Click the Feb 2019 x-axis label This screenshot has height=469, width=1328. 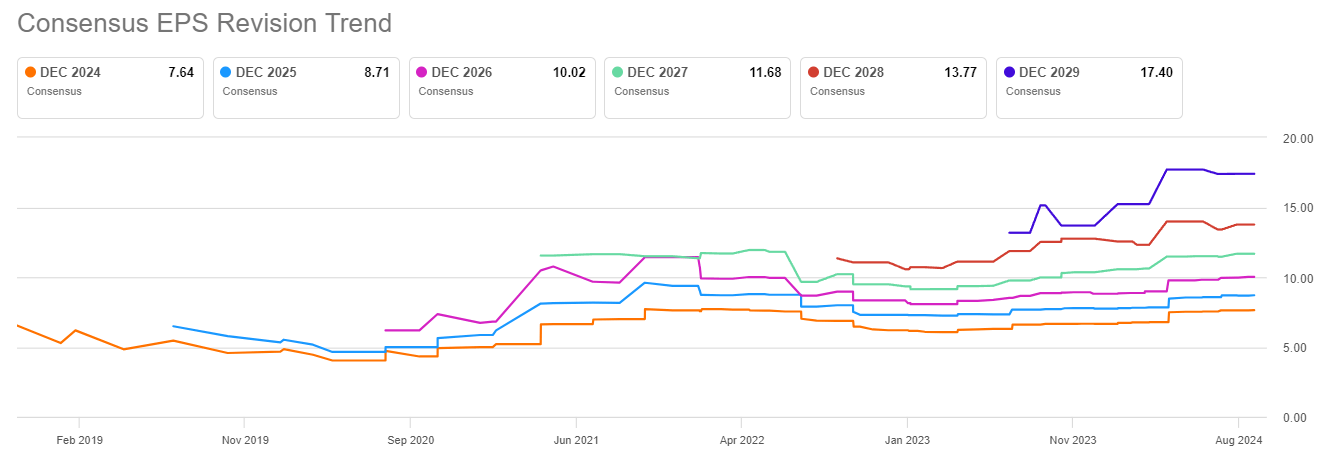[79, 439]
